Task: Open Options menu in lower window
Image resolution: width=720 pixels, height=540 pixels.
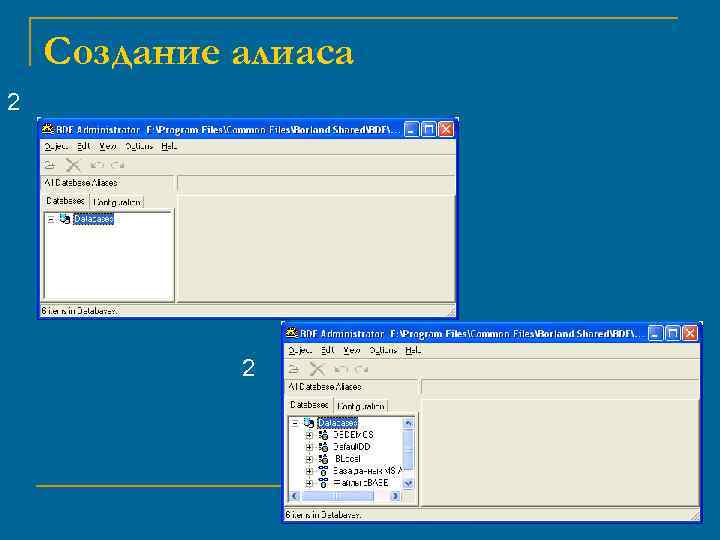Action: [x=383, y=350]
